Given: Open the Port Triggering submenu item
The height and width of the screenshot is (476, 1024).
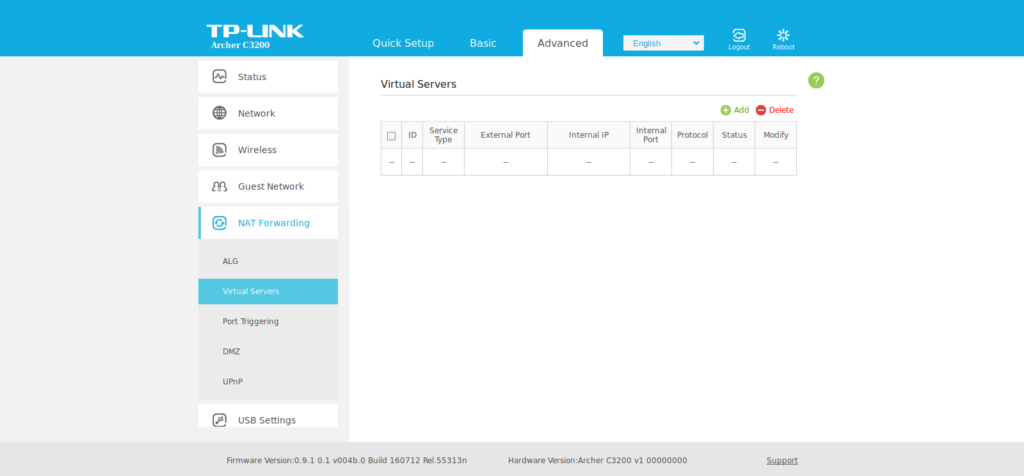Looking at the screenshot, I should pos(250,321).
